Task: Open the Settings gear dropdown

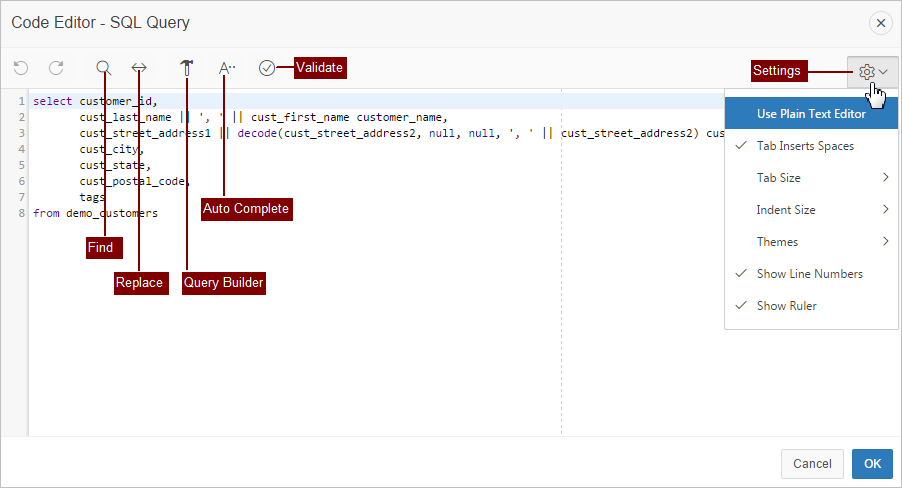Action: 872,71
